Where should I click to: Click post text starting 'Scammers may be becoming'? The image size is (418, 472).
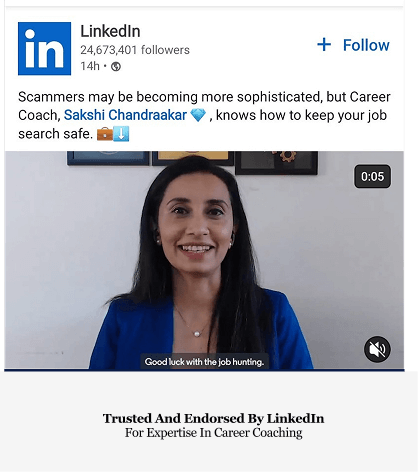[x=204, y=115]
